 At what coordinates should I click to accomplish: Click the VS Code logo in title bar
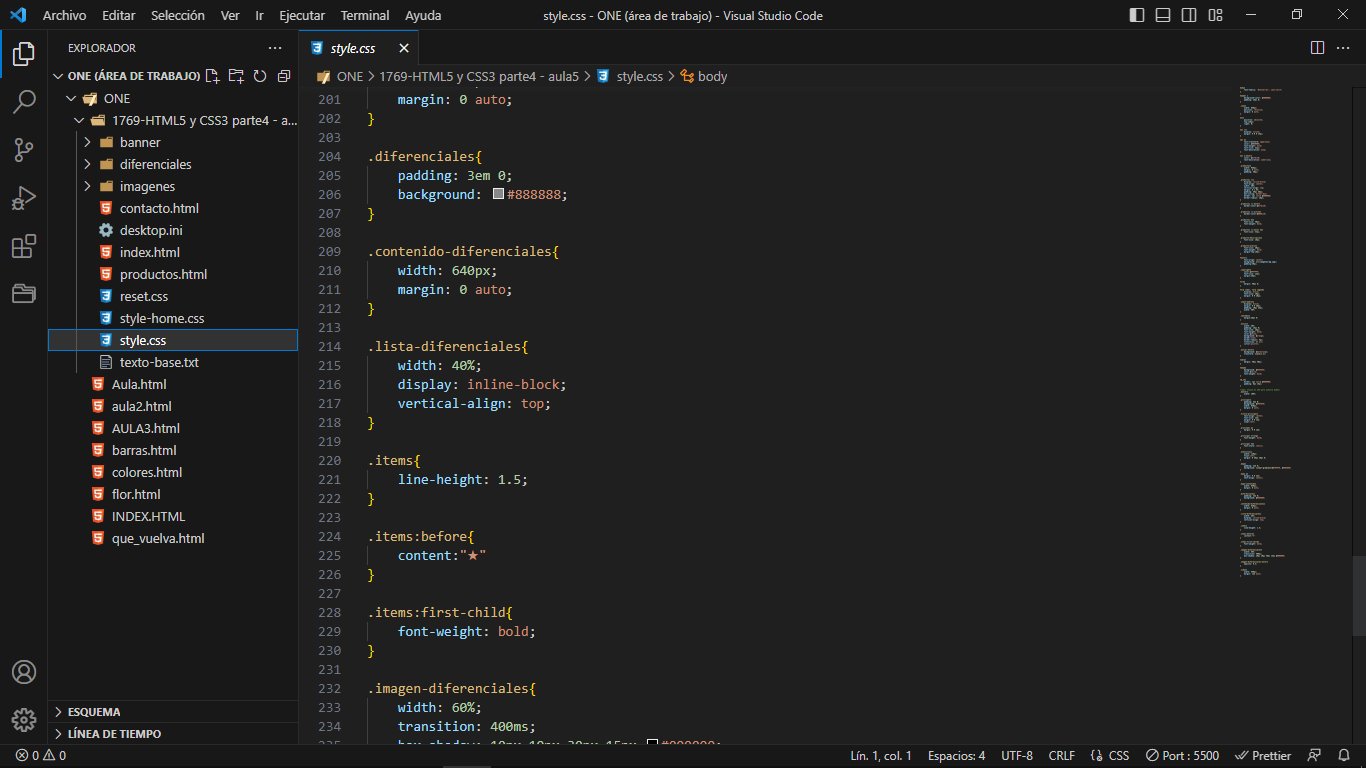[18, 15]
